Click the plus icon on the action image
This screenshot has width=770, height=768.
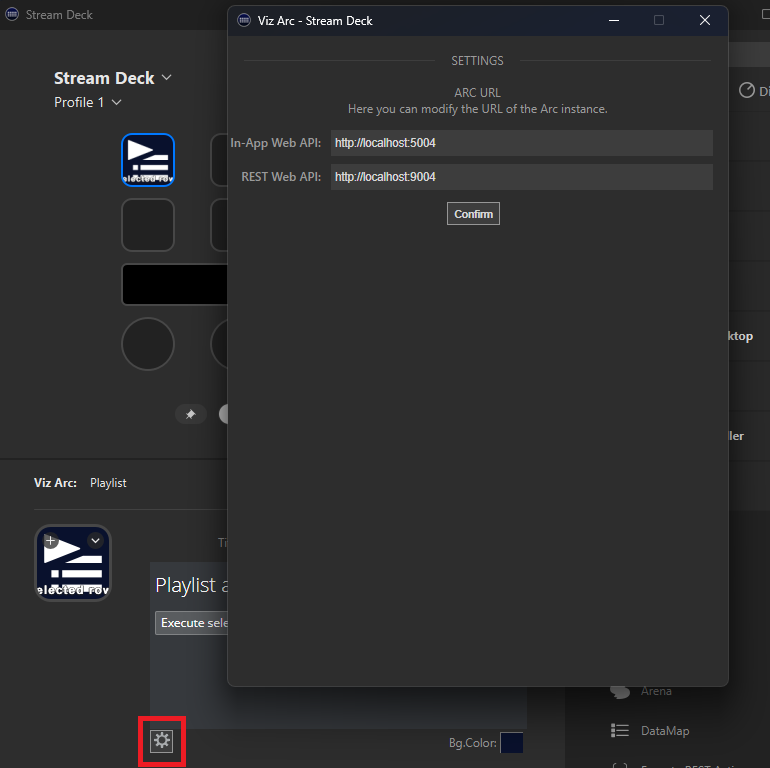click(51, 541)
